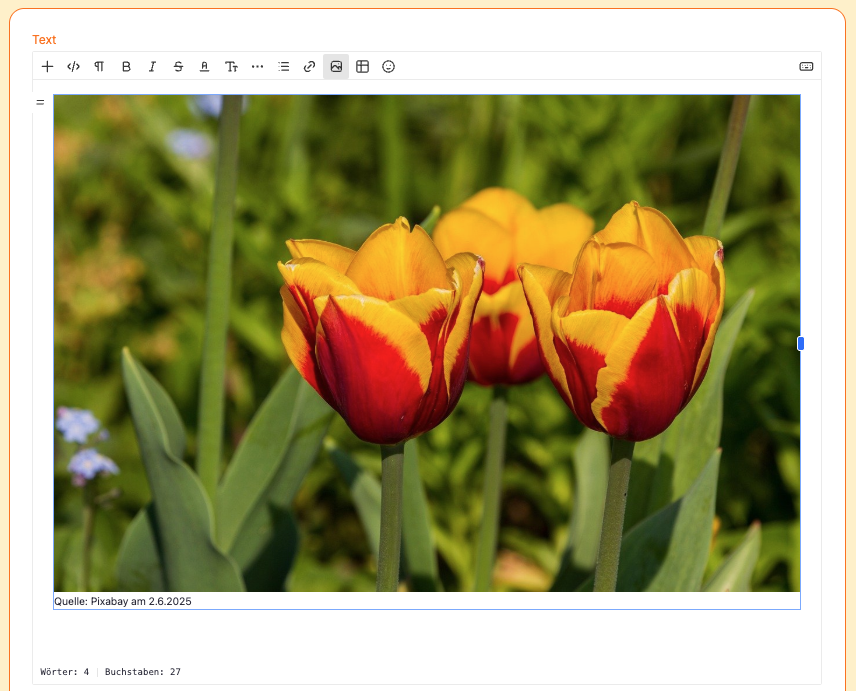Apply underline text style

point(204,67)
